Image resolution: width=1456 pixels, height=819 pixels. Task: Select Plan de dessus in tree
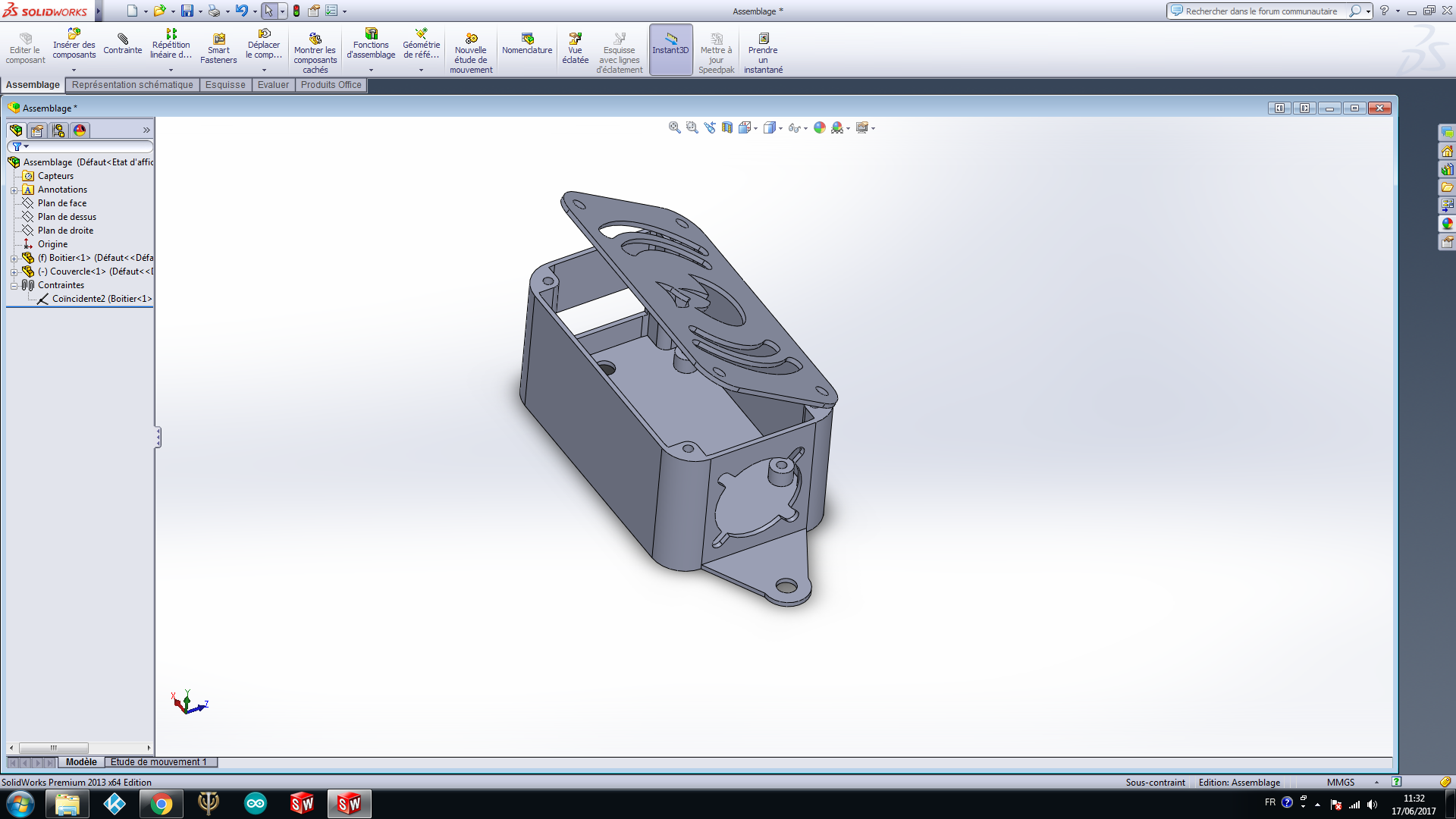point(67,217)
